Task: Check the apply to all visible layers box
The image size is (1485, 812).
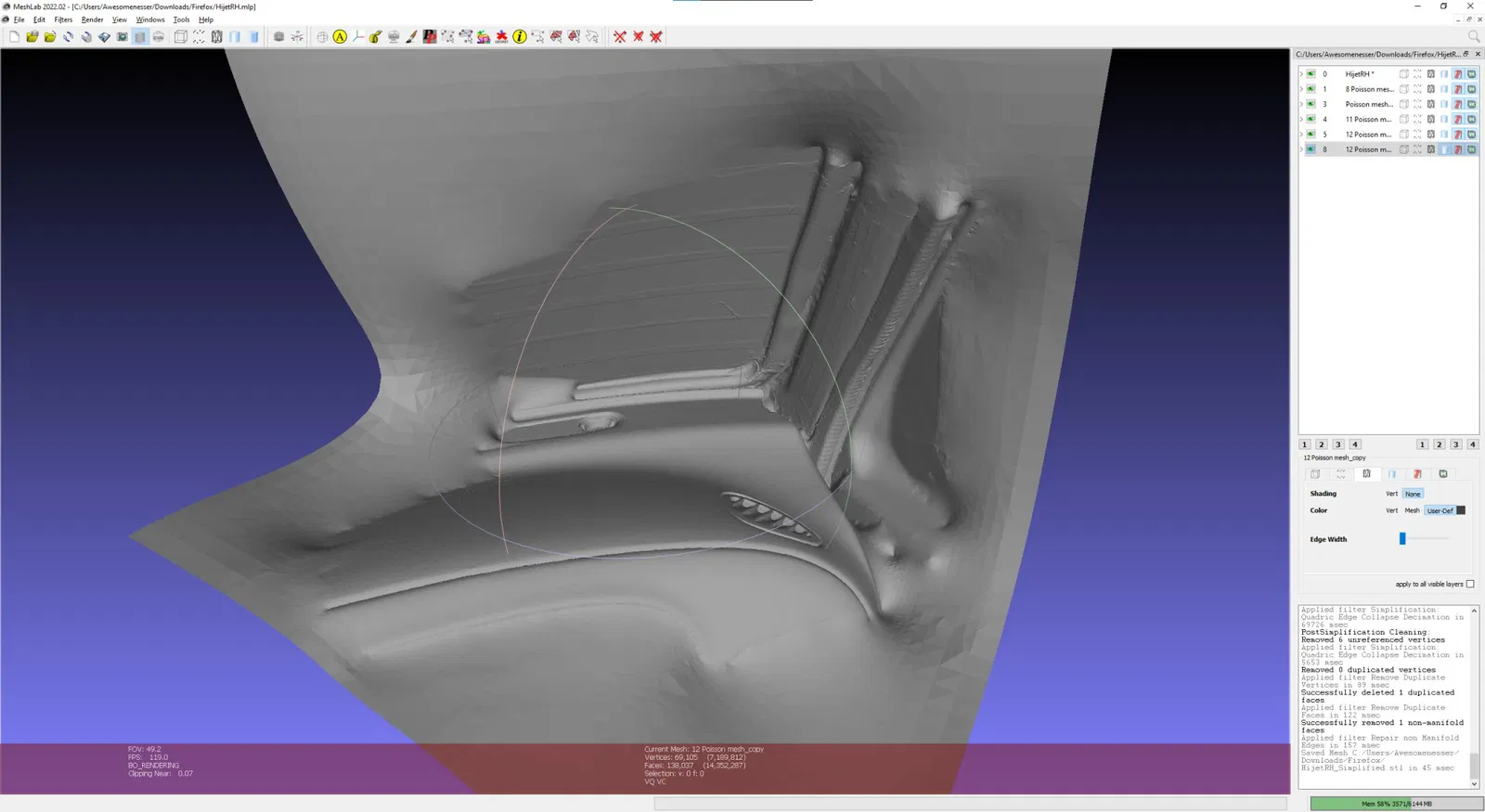Action: click(x=1470, y=584)
